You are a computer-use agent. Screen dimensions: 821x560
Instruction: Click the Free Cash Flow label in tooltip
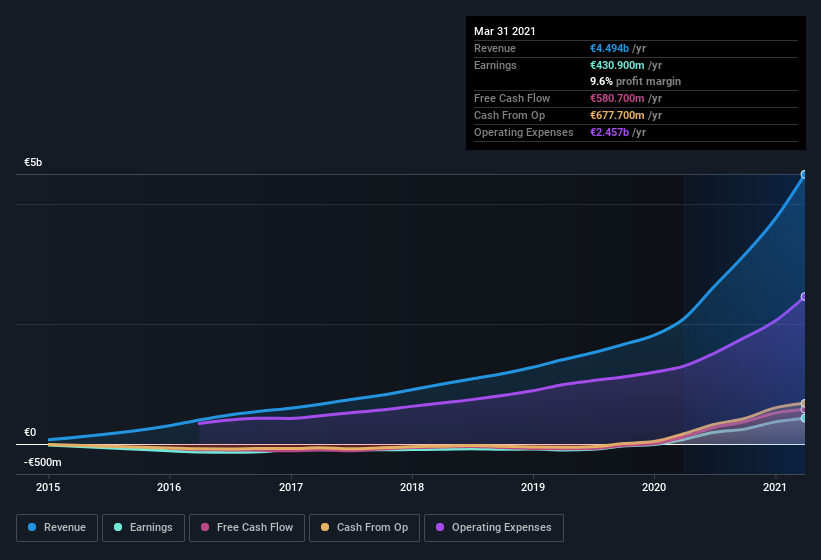pos(512,98)
